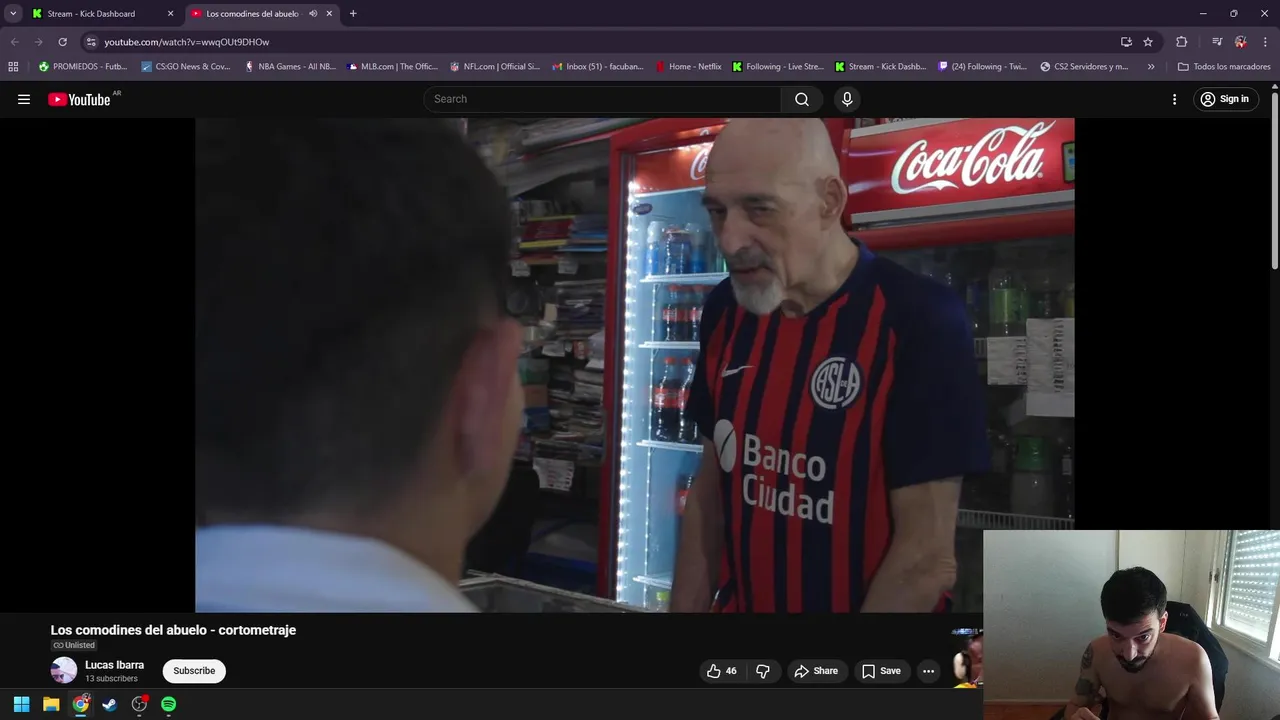The height and width of the screenshot is (720, 1280).
Task: Open Following - Live Streams Kick bookmark
Action: tap(778, 67)
